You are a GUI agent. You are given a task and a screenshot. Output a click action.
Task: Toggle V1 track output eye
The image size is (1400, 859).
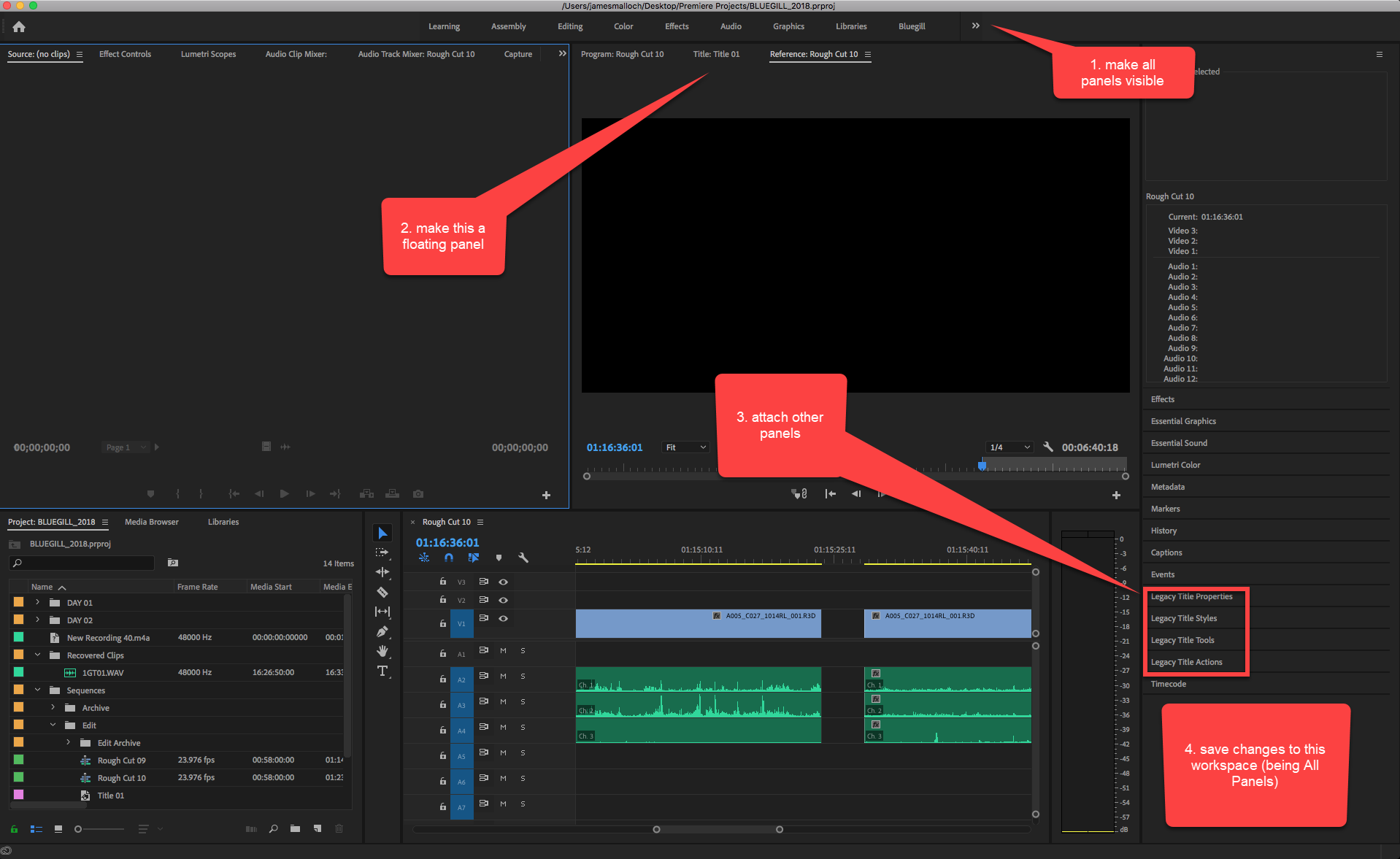coord(503,618)
